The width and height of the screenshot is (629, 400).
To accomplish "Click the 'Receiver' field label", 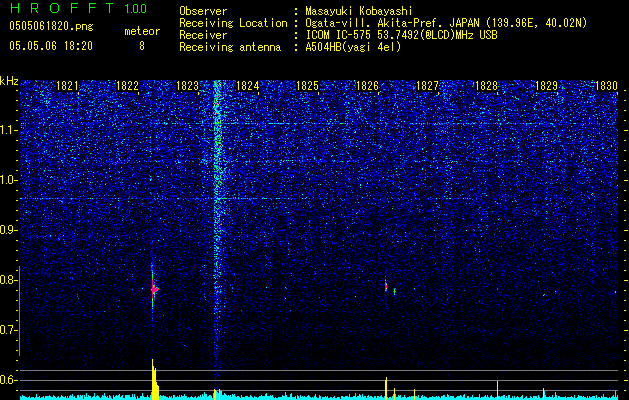I will click(203, 35).
